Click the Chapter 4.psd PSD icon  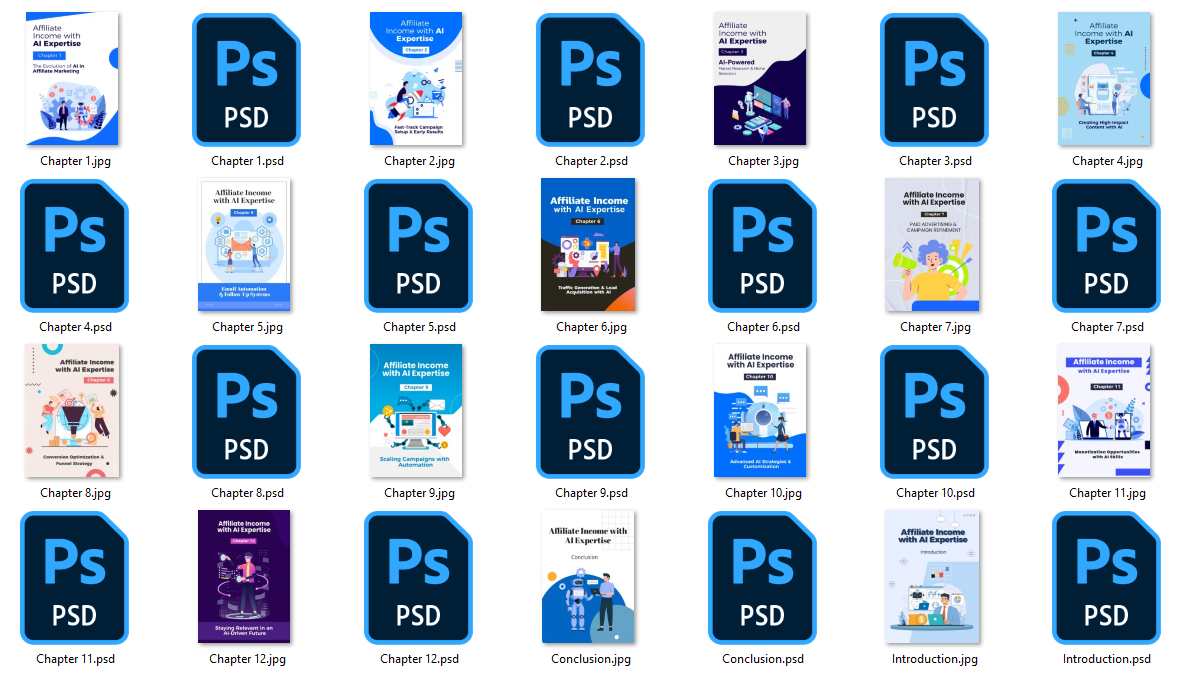click(x=74, y=246)
